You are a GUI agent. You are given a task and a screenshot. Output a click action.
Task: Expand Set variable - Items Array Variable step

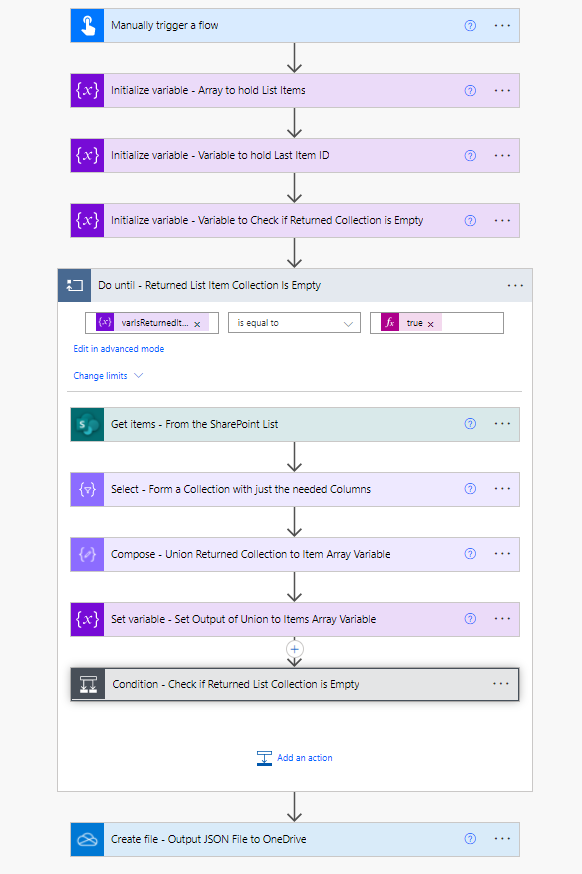[x=295, y=619]
